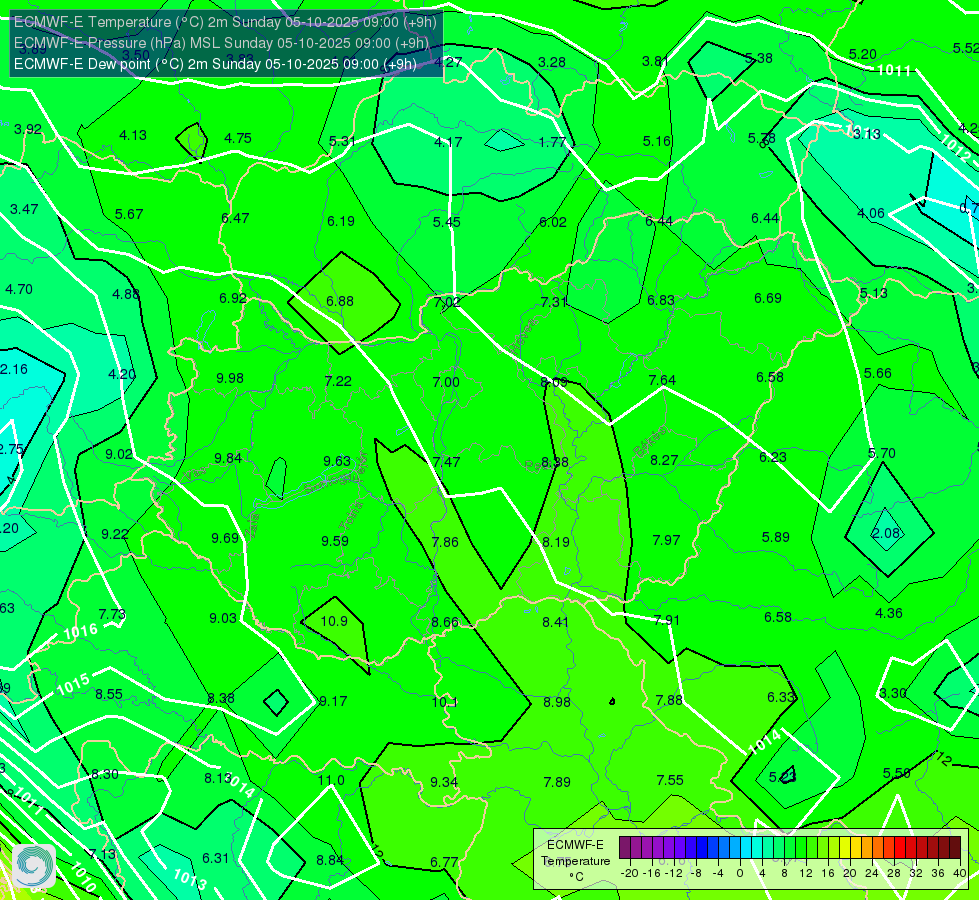
Task: Click the map value 5.89
Action: point(775,537)
